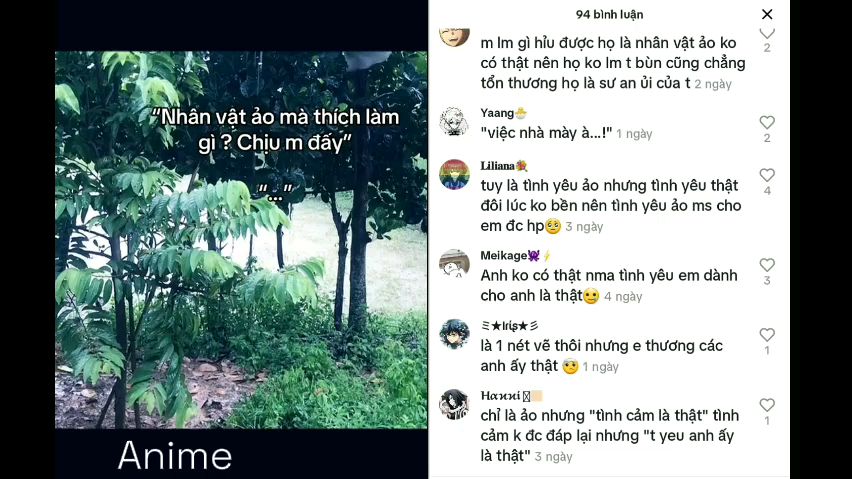Like the topmost partially visible comment
This screenshot has height=479, width=852.
(767, 34)
